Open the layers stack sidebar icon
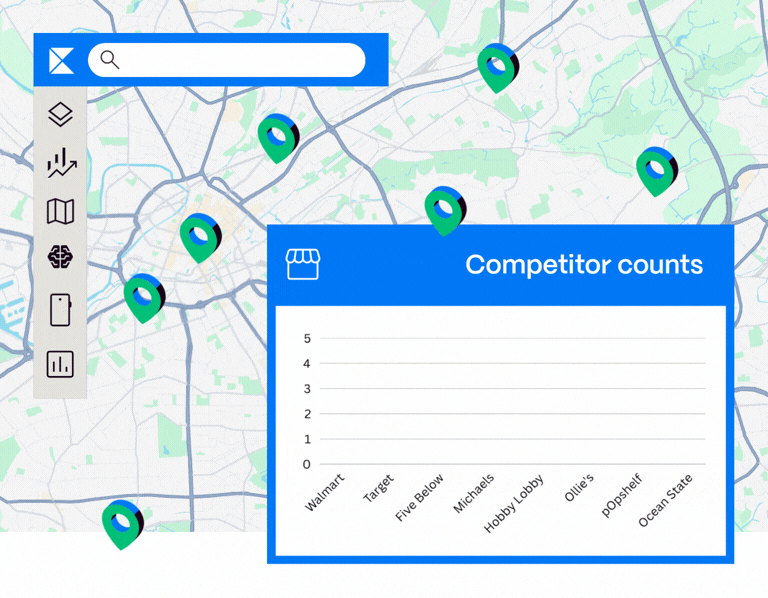The image size is (768, 598). point(61,114)
